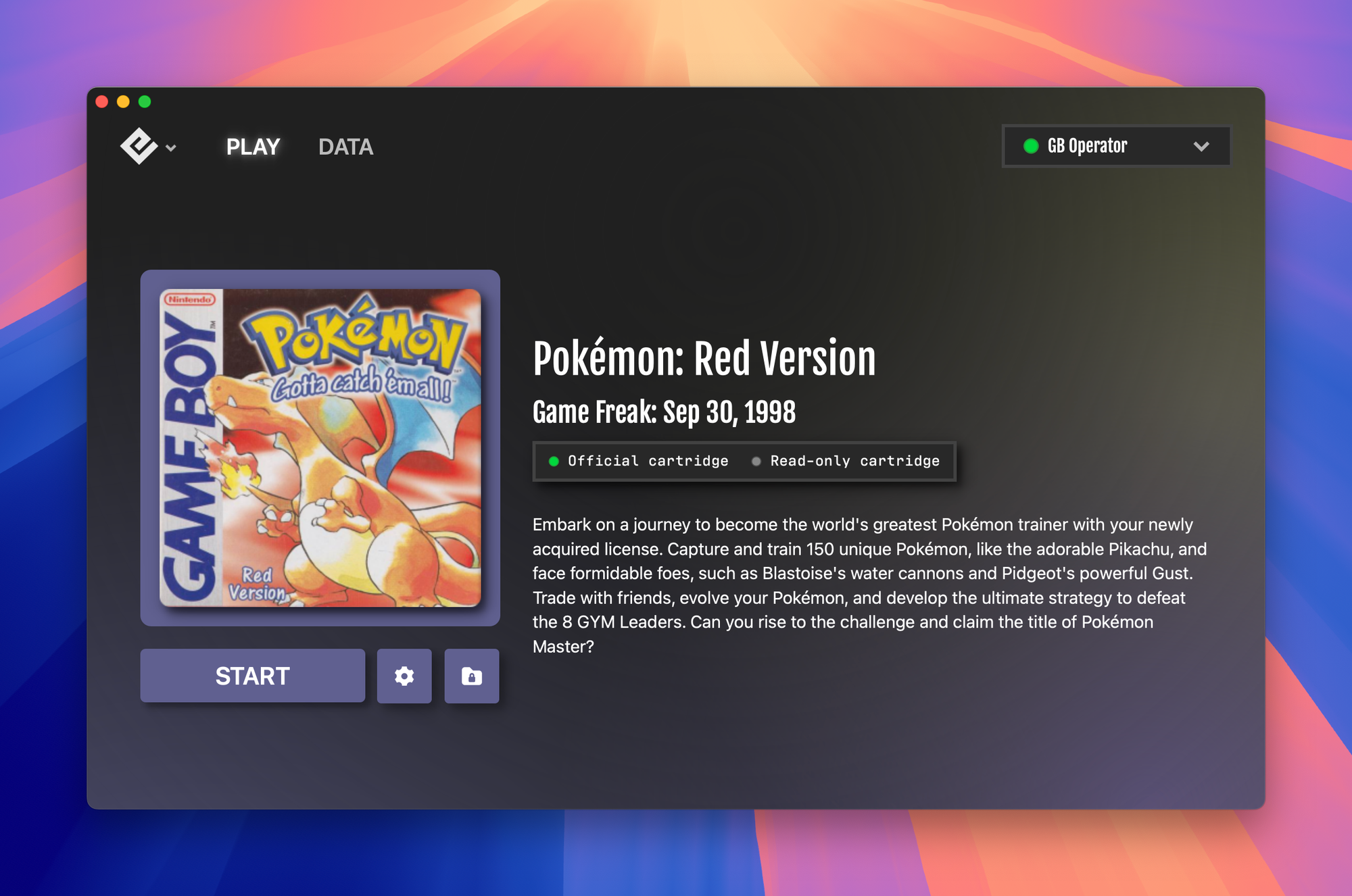Image resolution: width=1352 pixels, height=896 pixels.
Task: Open the Epilogue logo menu
Action: pos(139,146)
